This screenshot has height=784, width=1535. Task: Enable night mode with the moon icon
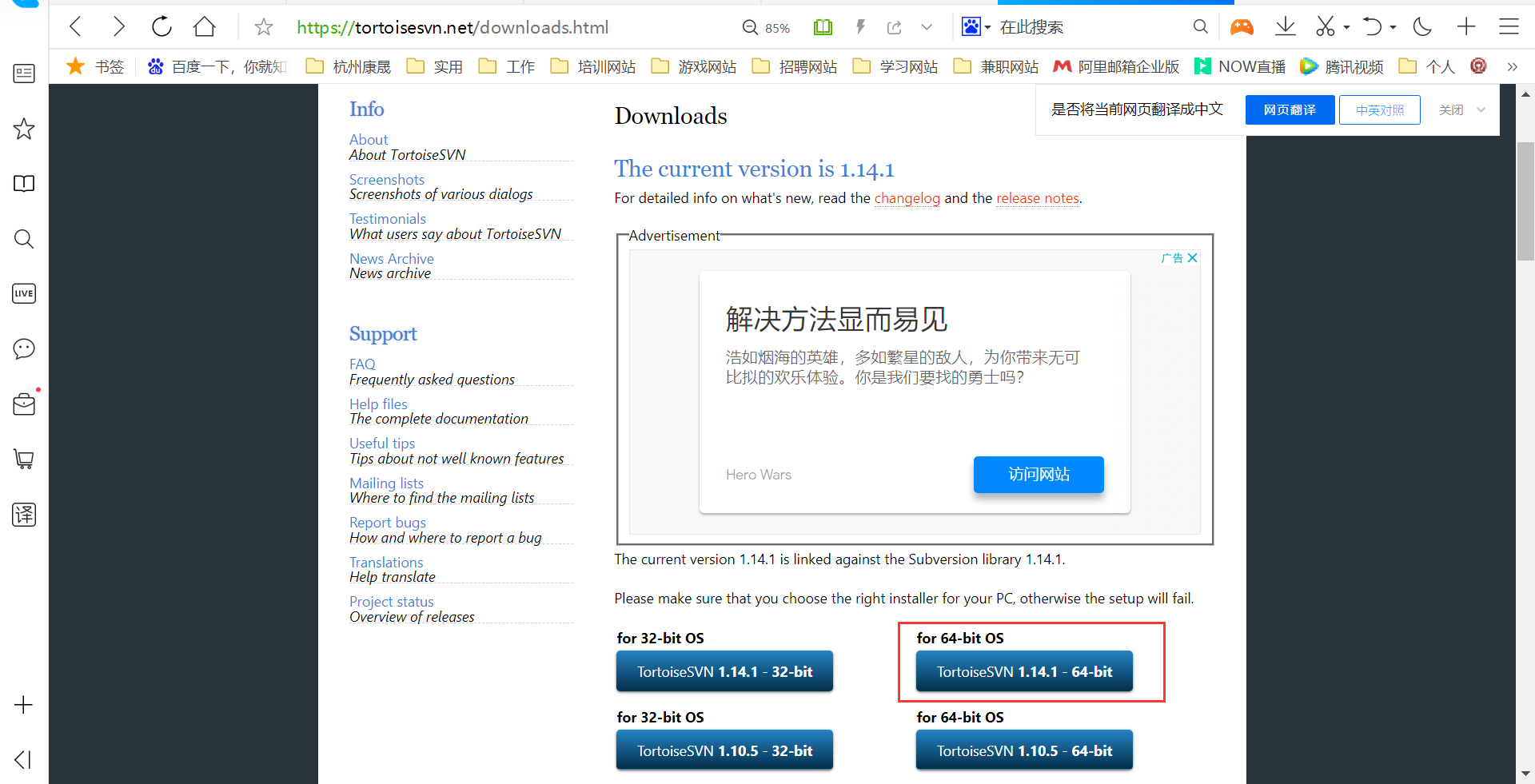pos(1421,26)
